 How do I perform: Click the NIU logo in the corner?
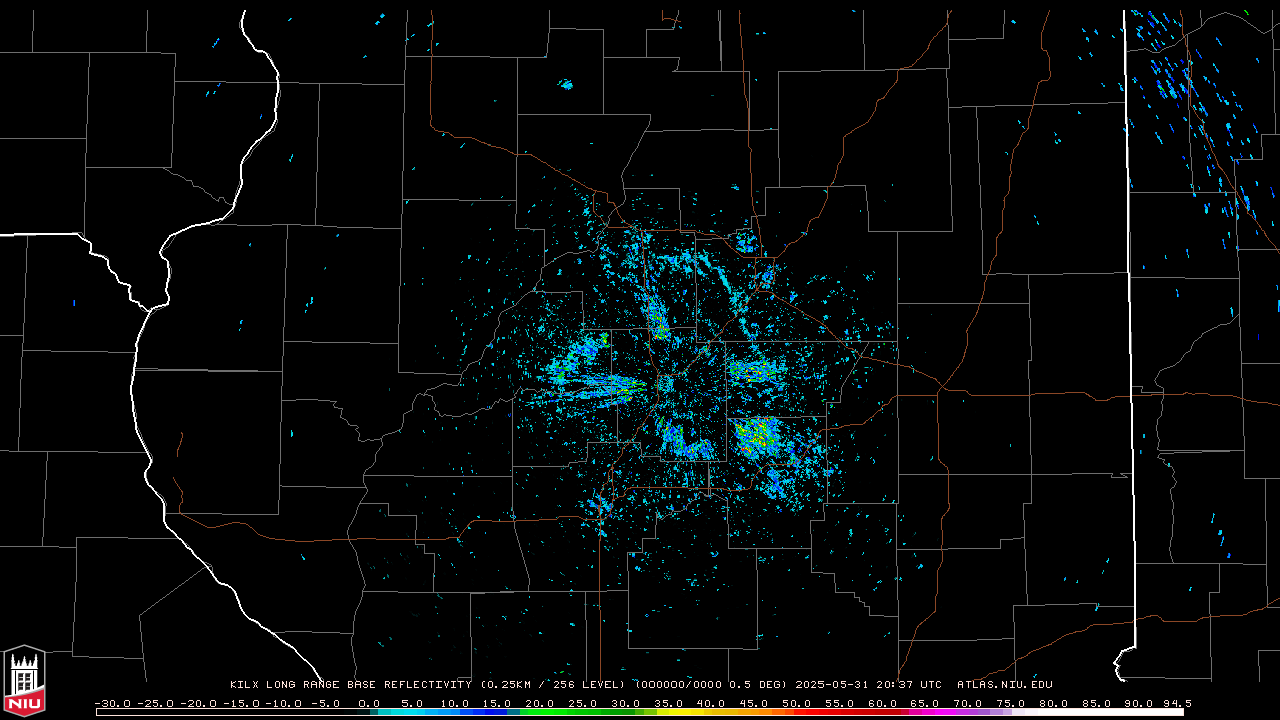[24, 682]
